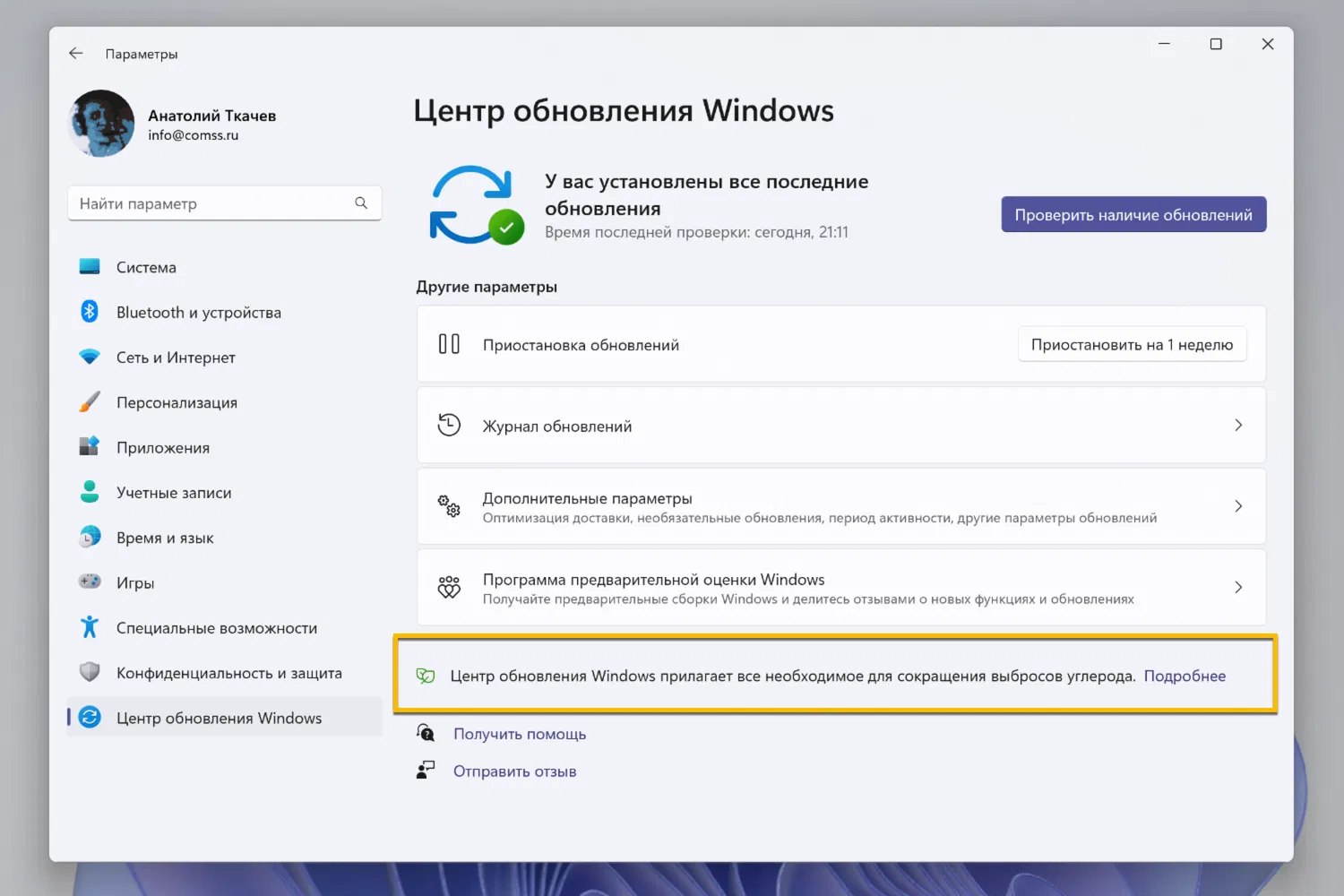The width and height of the screenshot is (1344, 896).
Task: Click the Bluetooth icon in sidebar
Action: 90,312
